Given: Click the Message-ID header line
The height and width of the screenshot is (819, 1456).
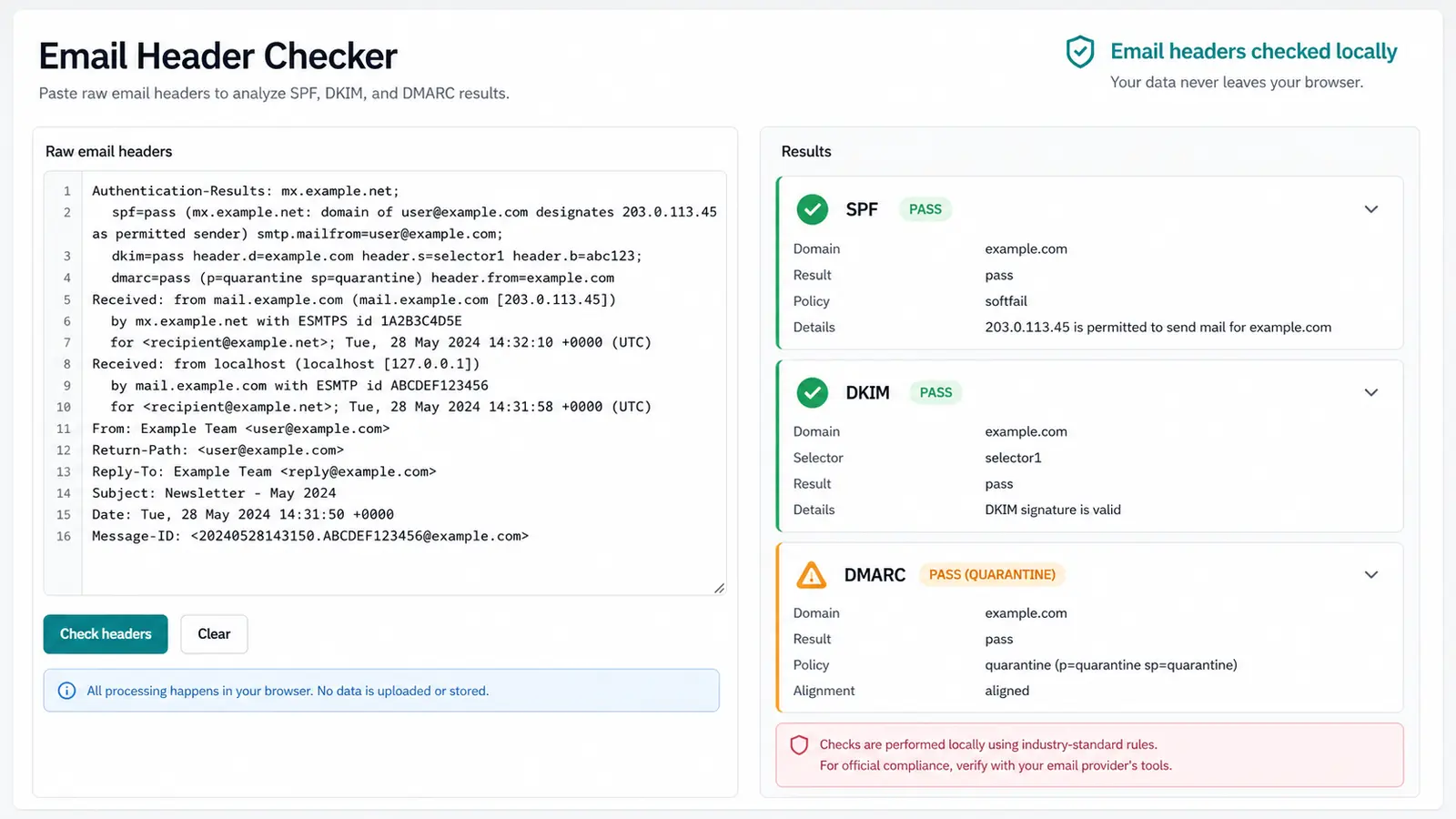Looking at the screenshot, I should (310, 536).
